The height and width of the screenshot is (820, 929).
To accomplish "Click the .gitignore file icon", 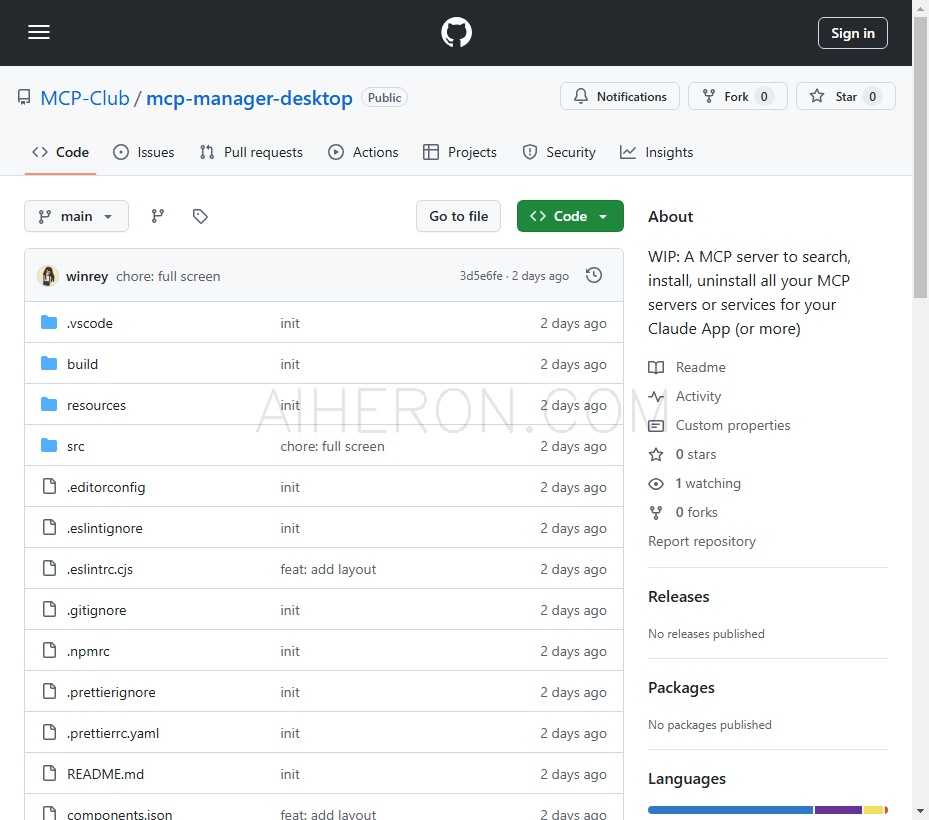I will [x=50, y=609].
